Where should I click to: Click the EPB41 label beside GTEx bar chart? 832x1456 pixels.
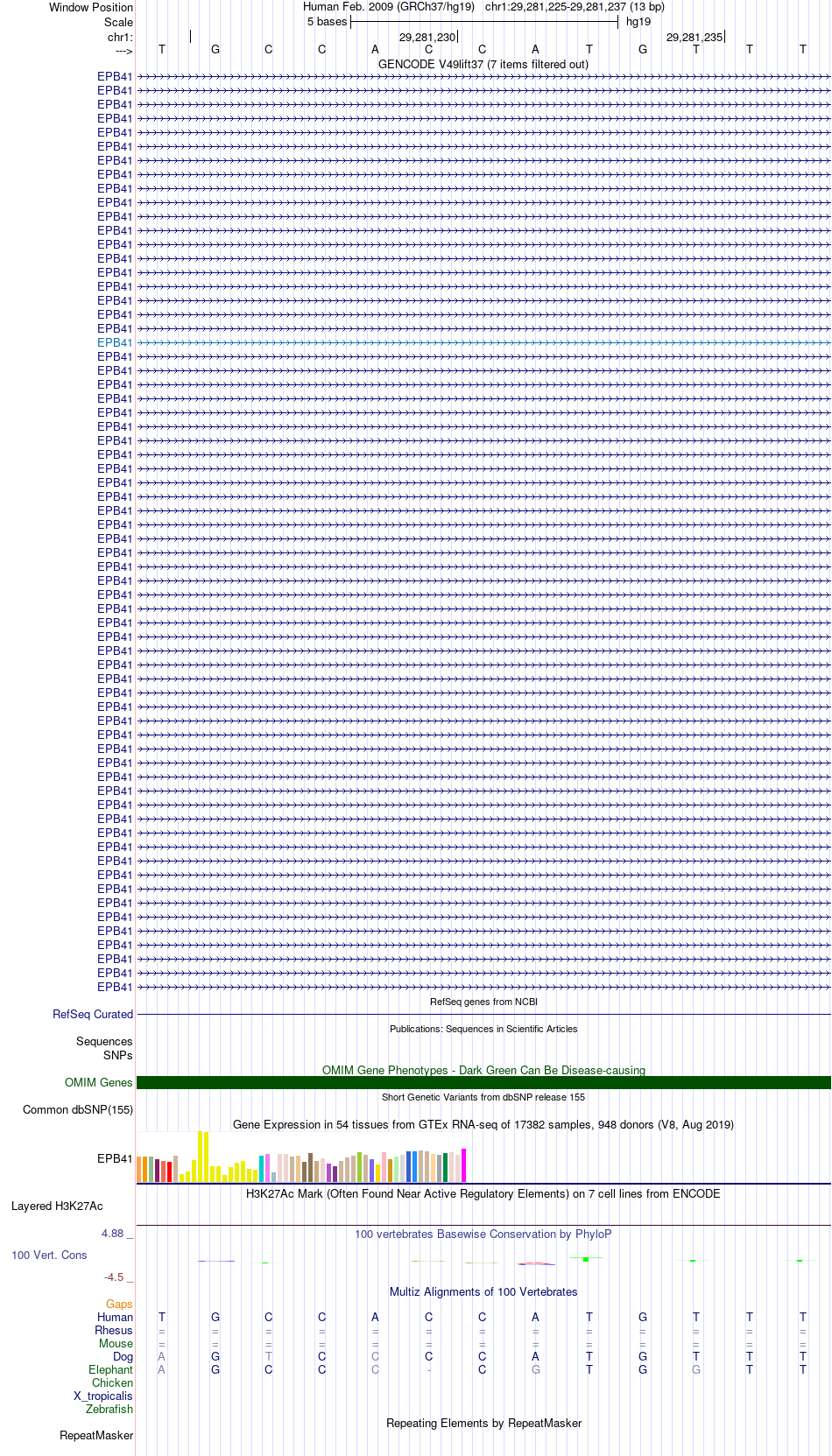click(115, 1159)
